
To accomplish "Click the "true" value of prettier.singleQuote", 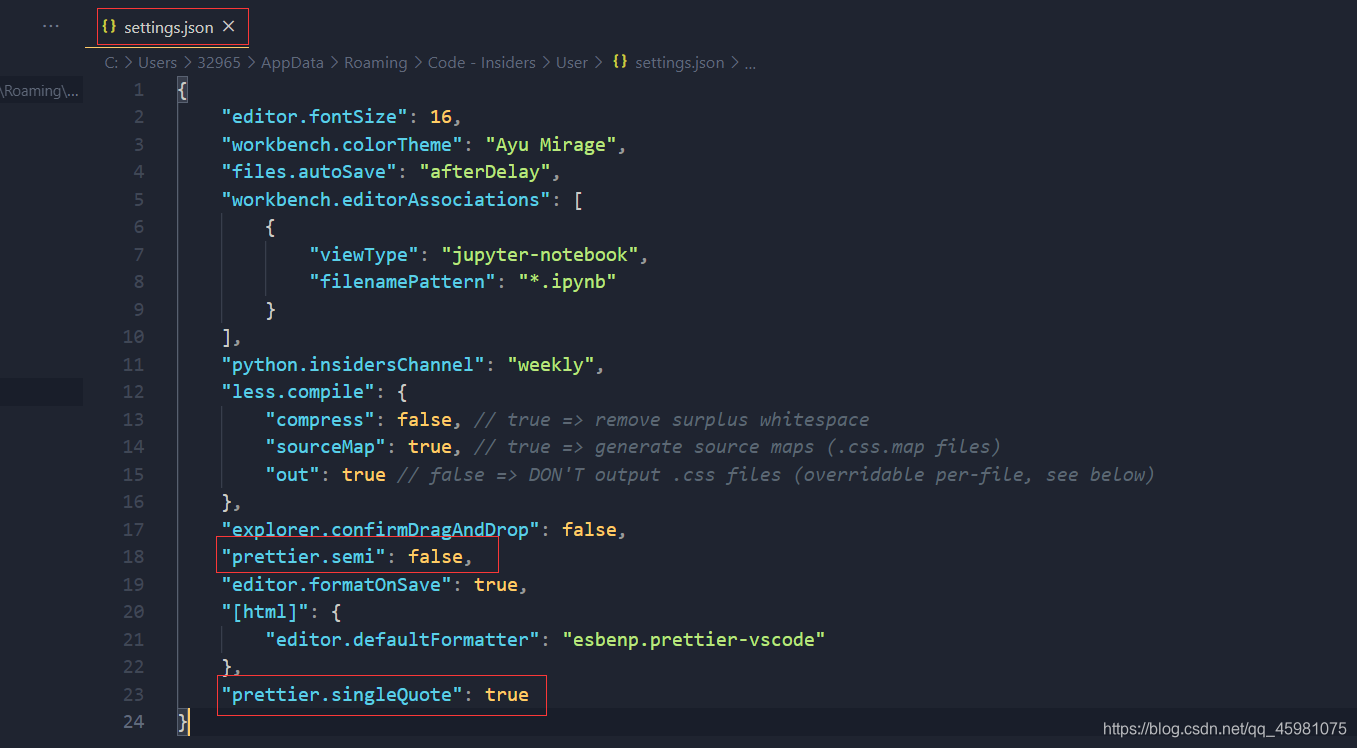I will (507, 694).
